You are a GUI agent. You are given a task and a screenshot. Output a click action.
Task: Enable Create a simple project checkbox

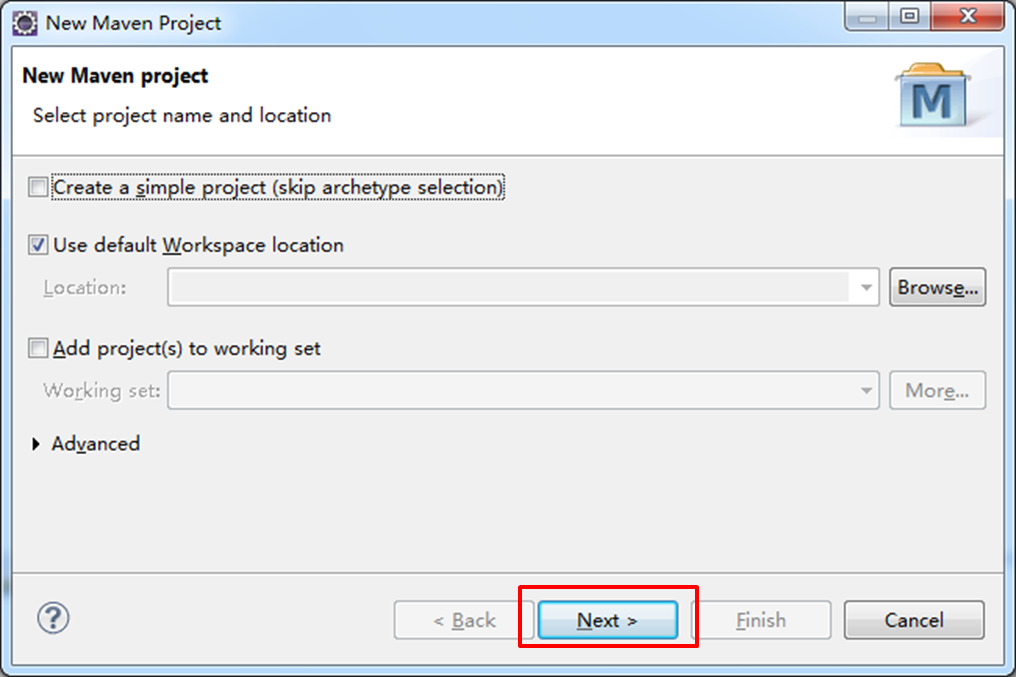pyautogui.click(x=38, y=187)
